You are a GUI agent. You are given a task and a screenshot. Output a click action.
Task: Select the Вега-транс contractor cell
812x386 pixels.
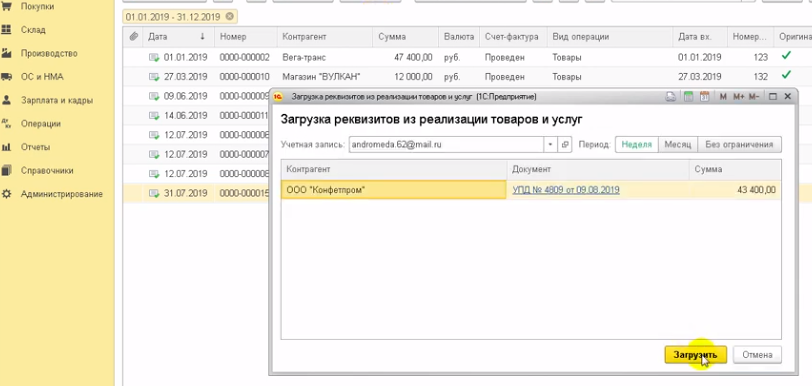pos(325,57)
